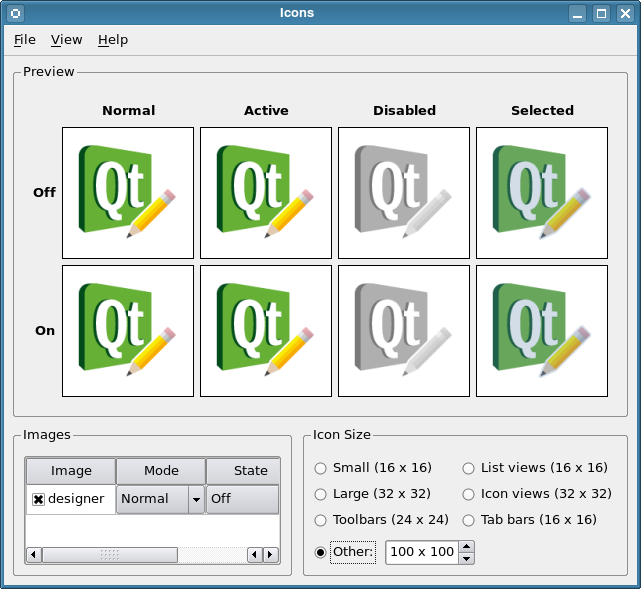This screenshot has width=641, height=589.
Task: Choose the Toolbars (24 x 24) size option
Action: coord(321,520)
